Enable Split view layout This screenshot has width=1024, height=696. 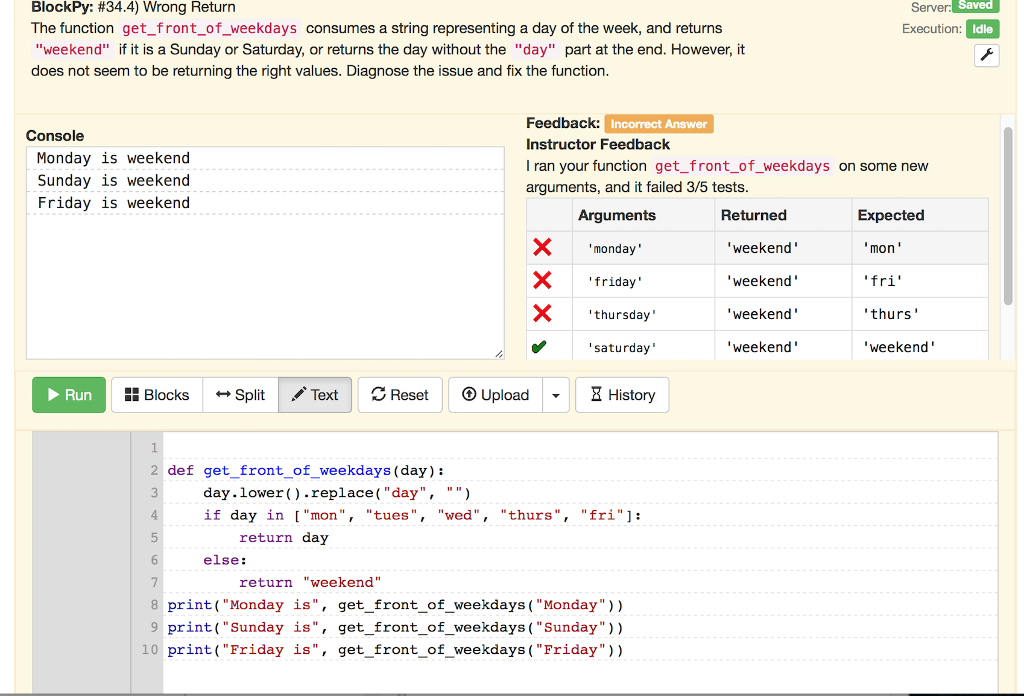240,394
